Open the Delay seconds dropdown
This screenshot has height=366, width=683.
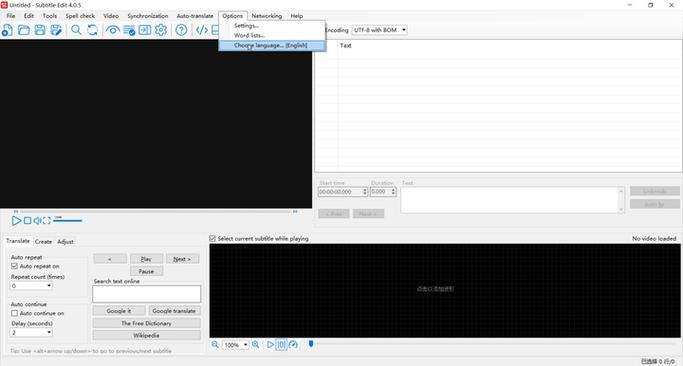31,332
